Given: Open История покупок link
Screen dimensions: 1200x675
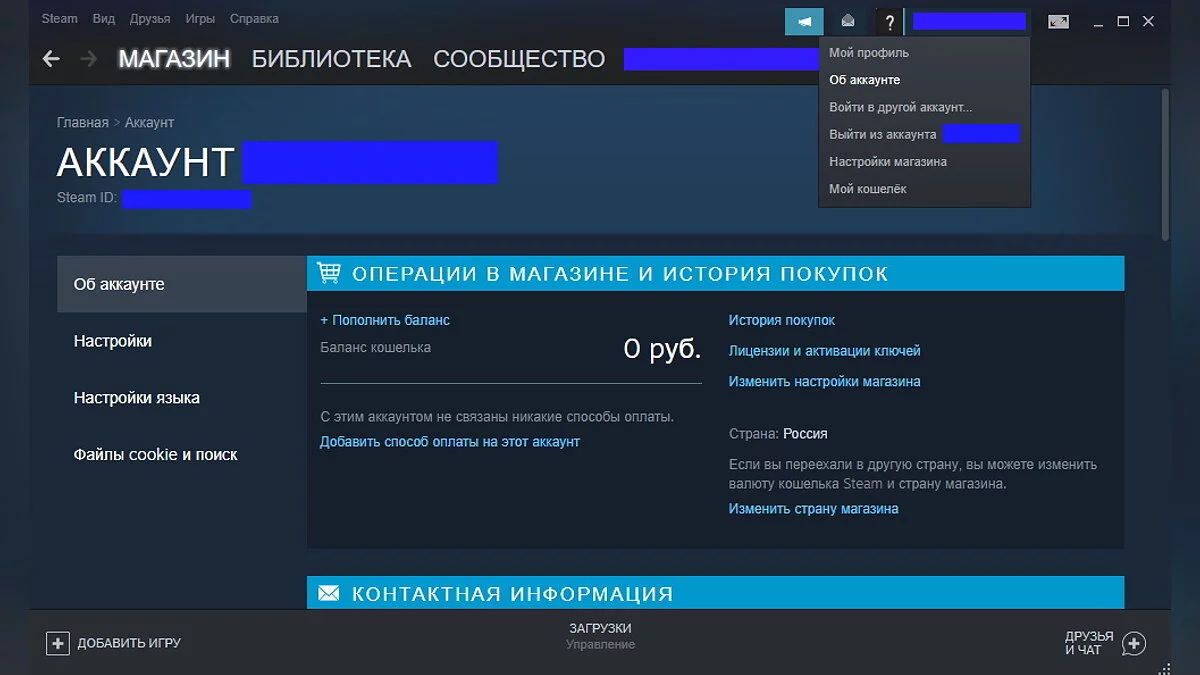Looking at the screenshot, I should [781, 320].
